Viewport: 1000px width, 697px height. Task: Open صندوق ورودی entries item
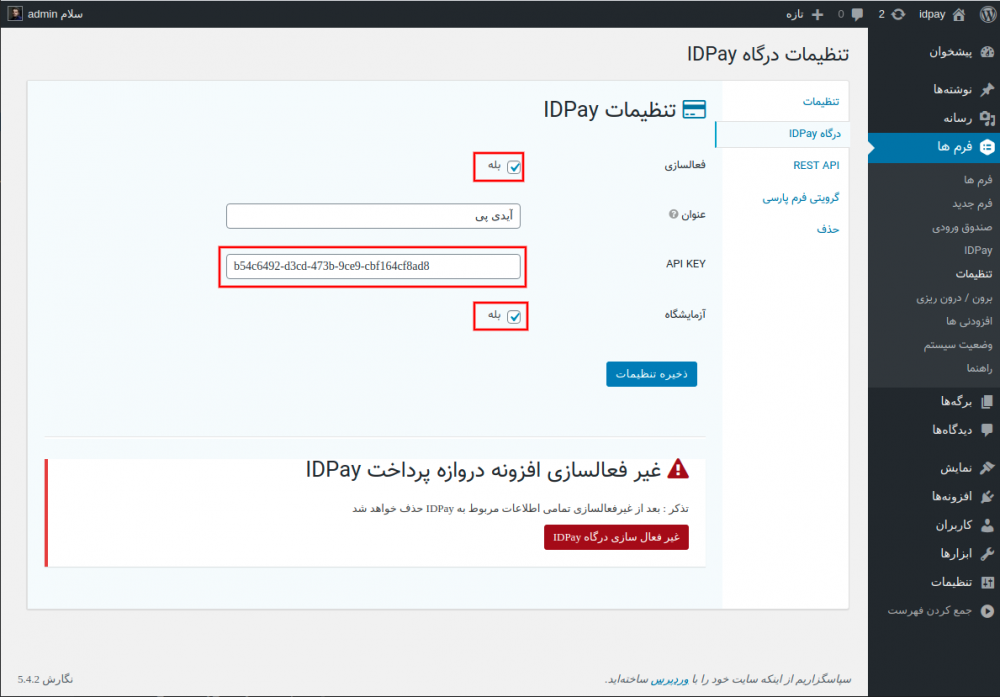(x=962, y=227)
